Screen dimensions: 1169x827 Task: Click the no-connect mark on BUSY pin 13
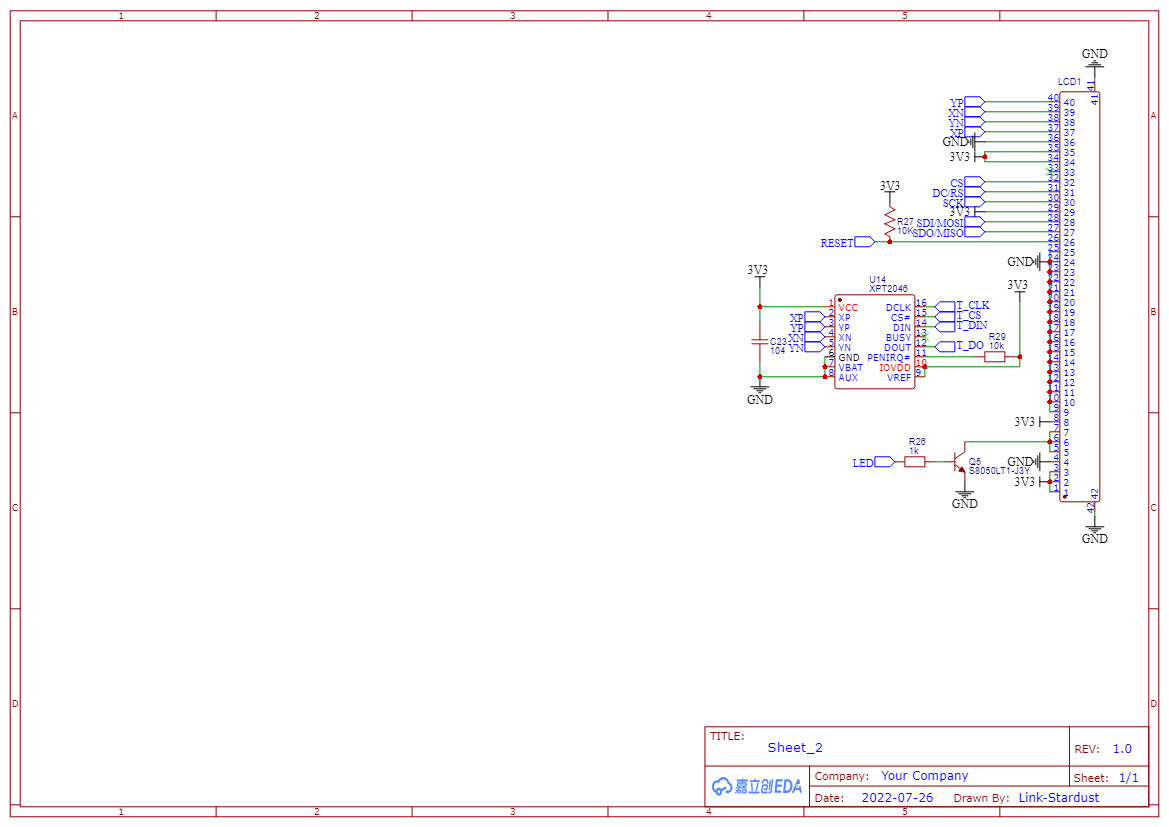924,337
